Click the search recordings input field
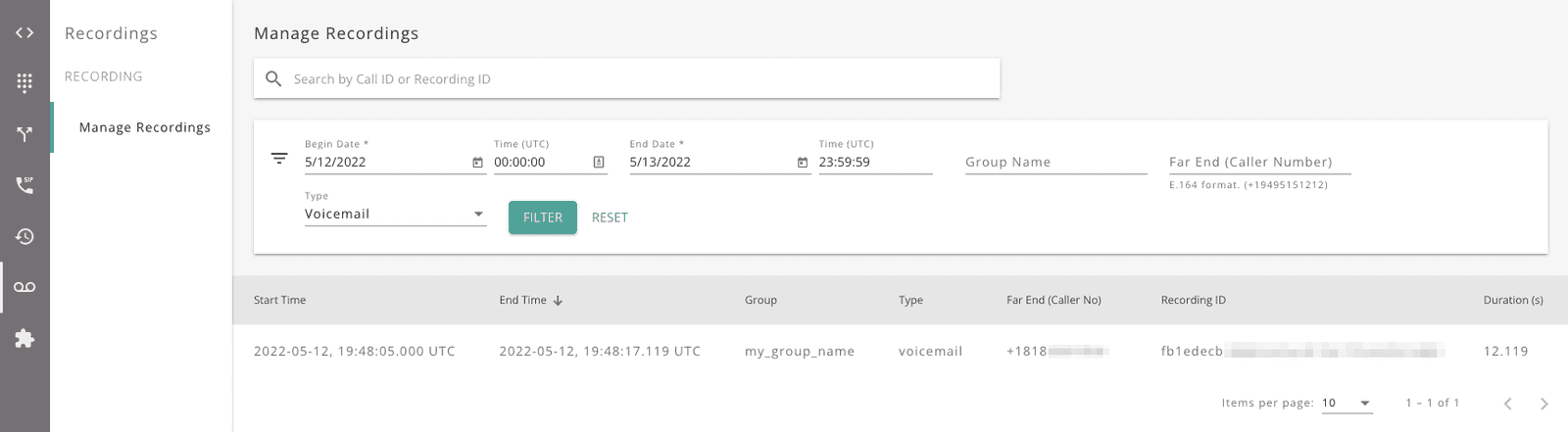 coord(637,79)
